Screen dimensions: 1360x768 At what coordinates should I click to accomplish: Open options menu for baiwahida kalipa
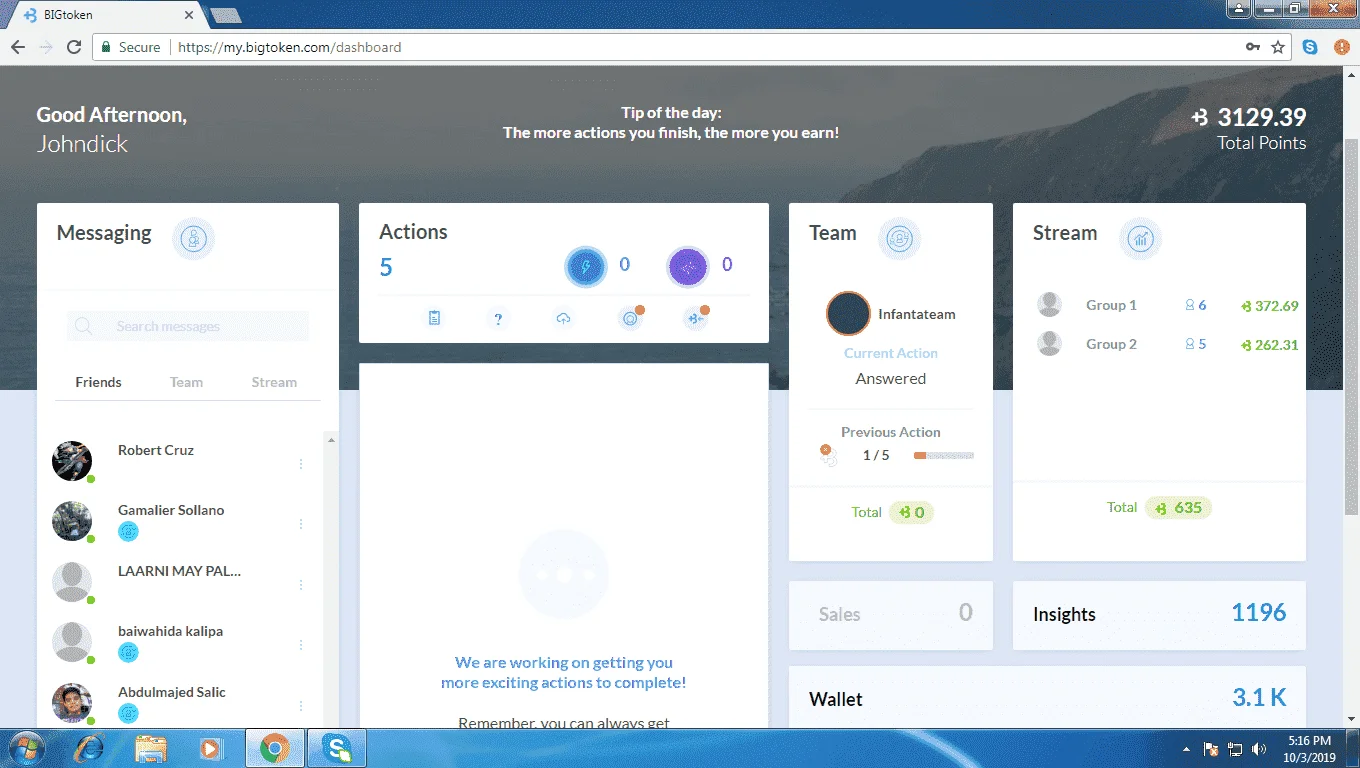click(301, 645)
